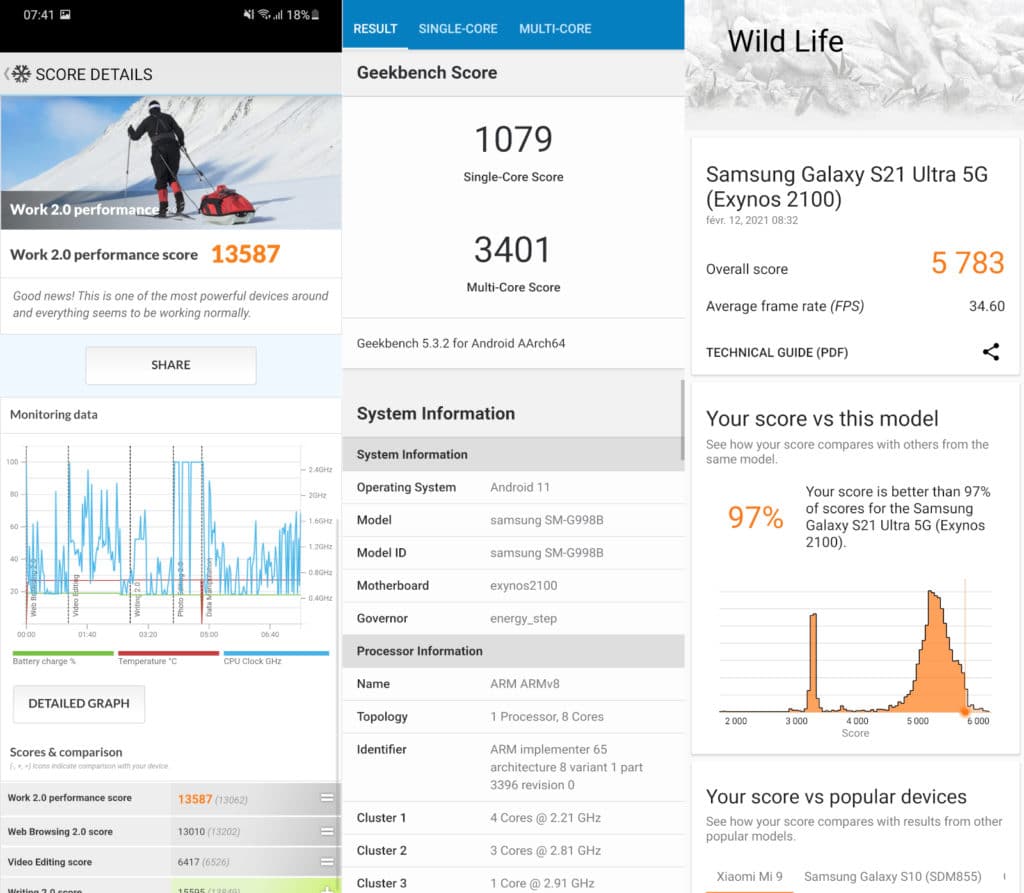This screenshot has width=1024, height=893.
Task: Tap the Geekbench 5.3.2 for Android AArch64 line
Action: point(461,344)
